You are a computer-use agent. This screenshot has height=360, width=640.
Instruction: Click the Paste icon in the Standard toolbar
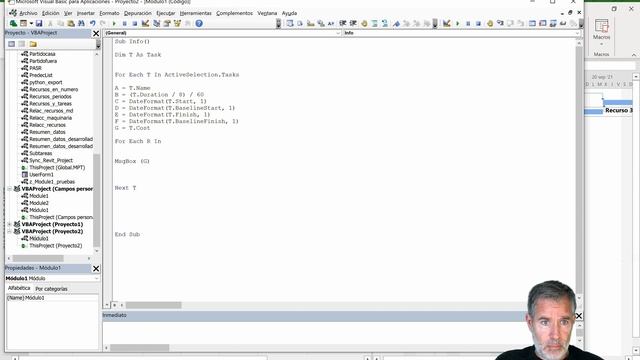pyautogui.click(x=71, y=23)
